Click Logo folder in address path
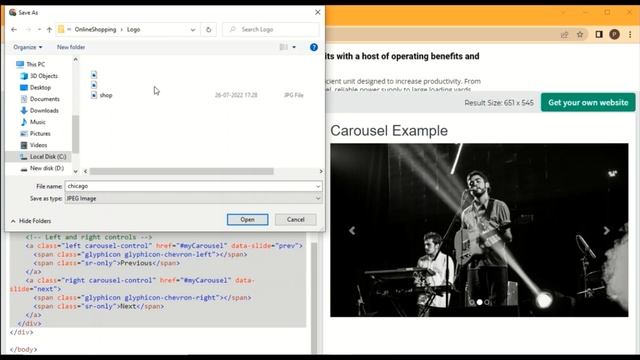This screenshot has height=360, width=640. click(x=133, y=29)
